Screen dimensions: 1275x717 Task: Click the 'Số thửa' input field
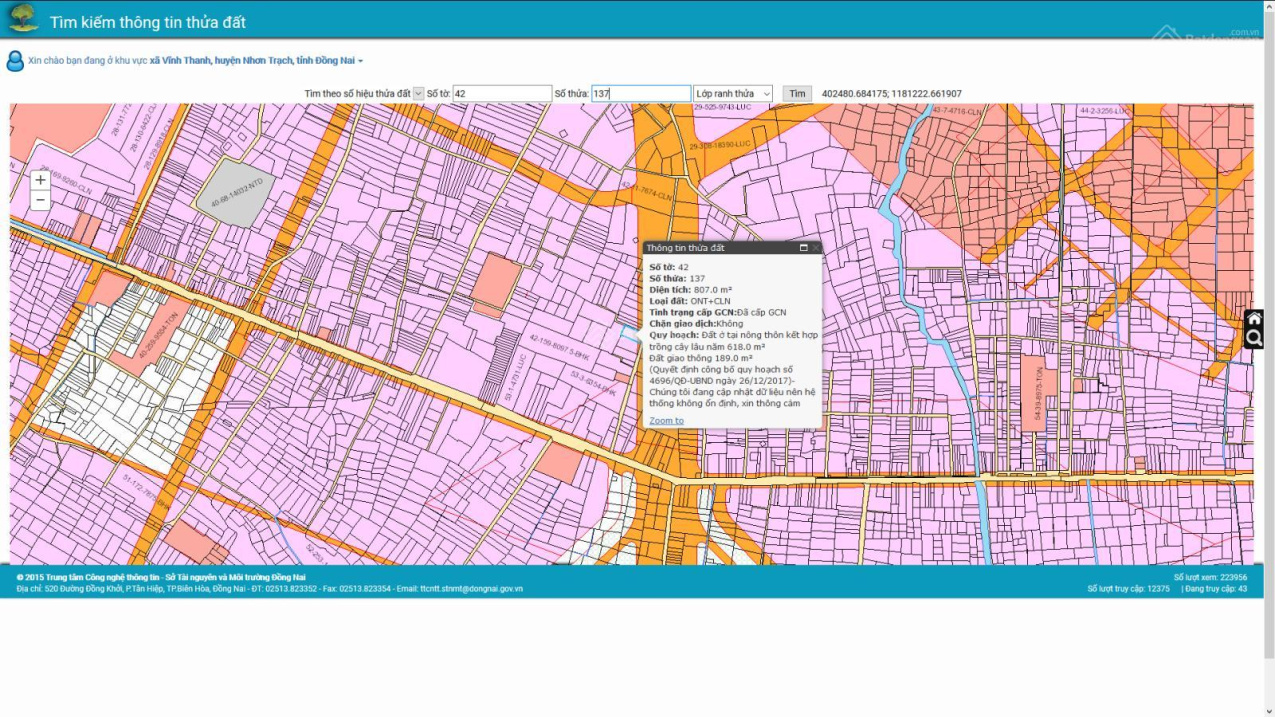(x=640, y=94)
